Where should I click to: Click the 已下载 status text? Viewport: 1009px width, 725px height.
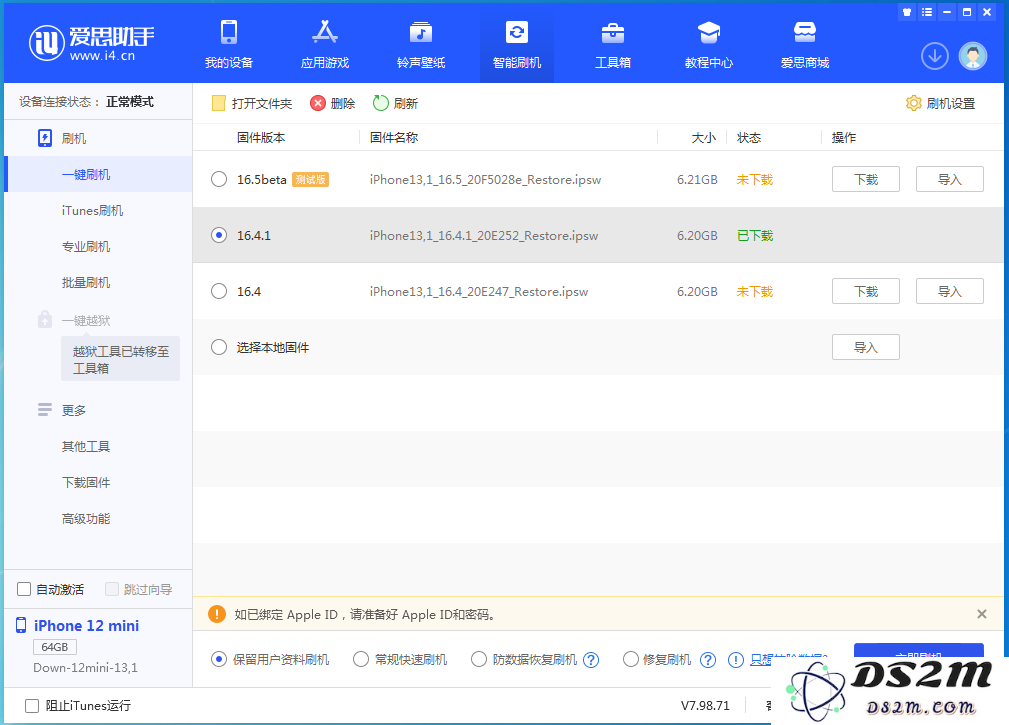coord(755,235)
